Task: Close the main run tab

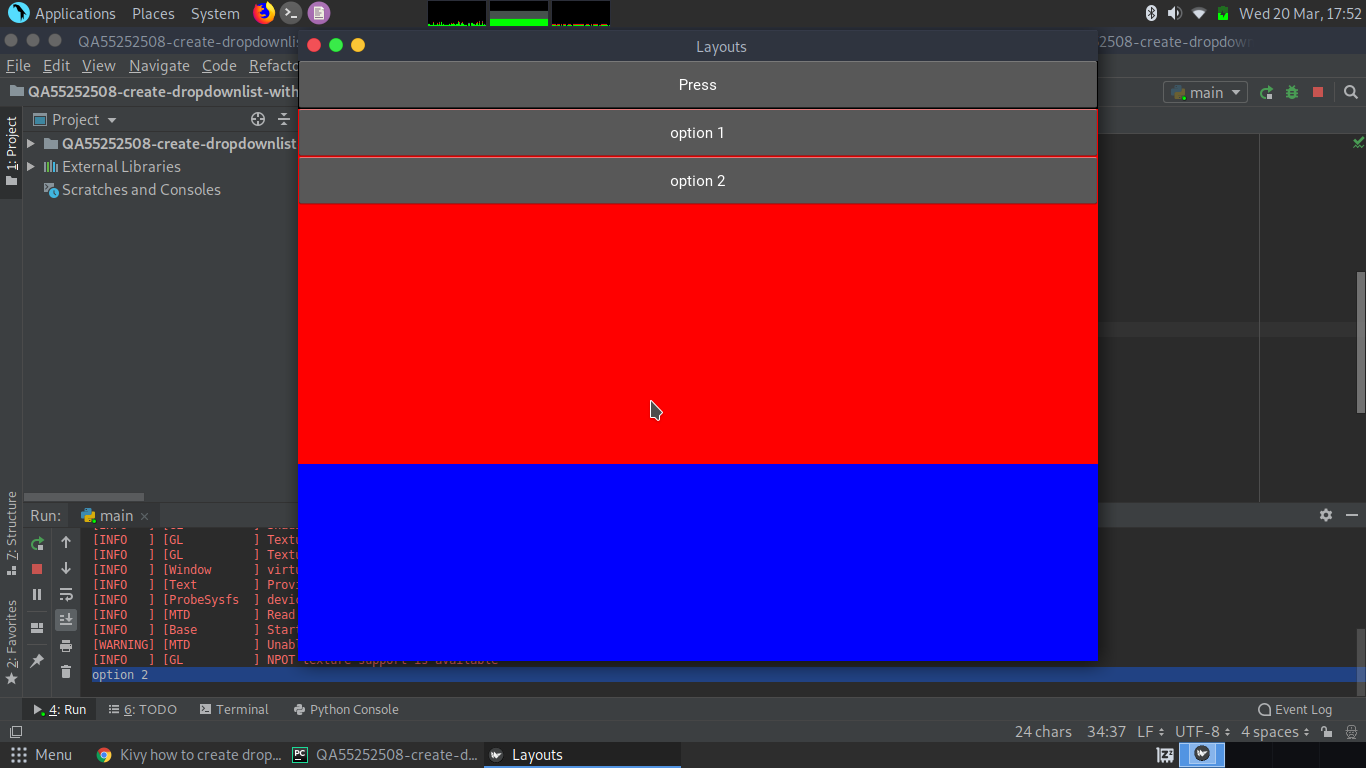Action: 144,516
